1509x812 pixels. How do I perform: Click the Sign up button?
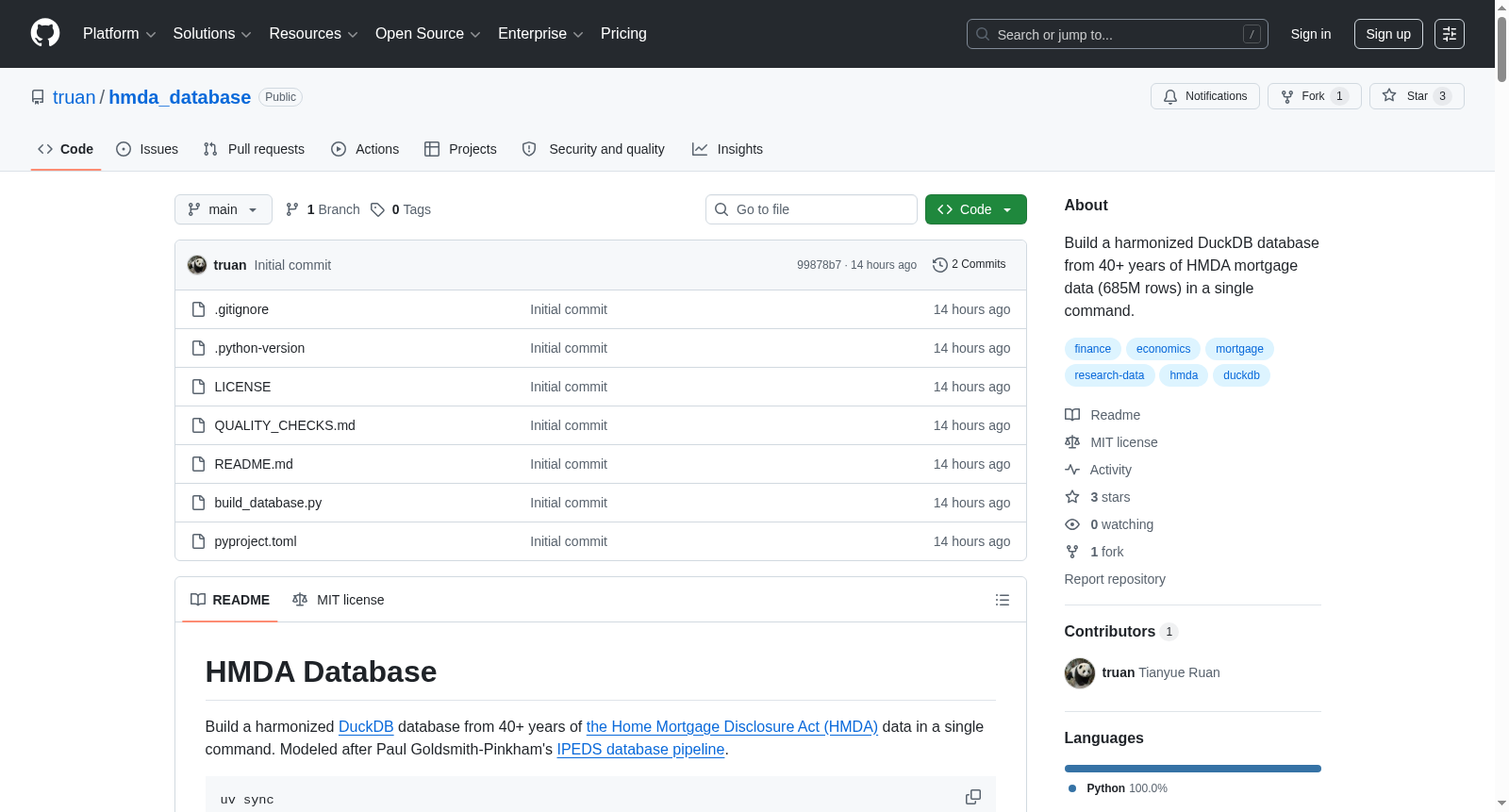[1388, 34]
